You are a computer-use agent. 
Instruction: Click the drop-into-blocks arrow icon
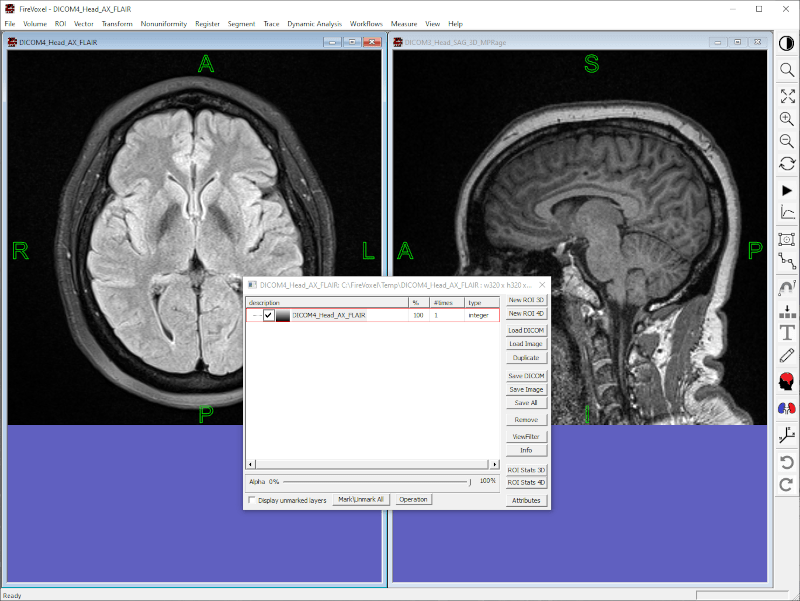click(x=787, y=311)
